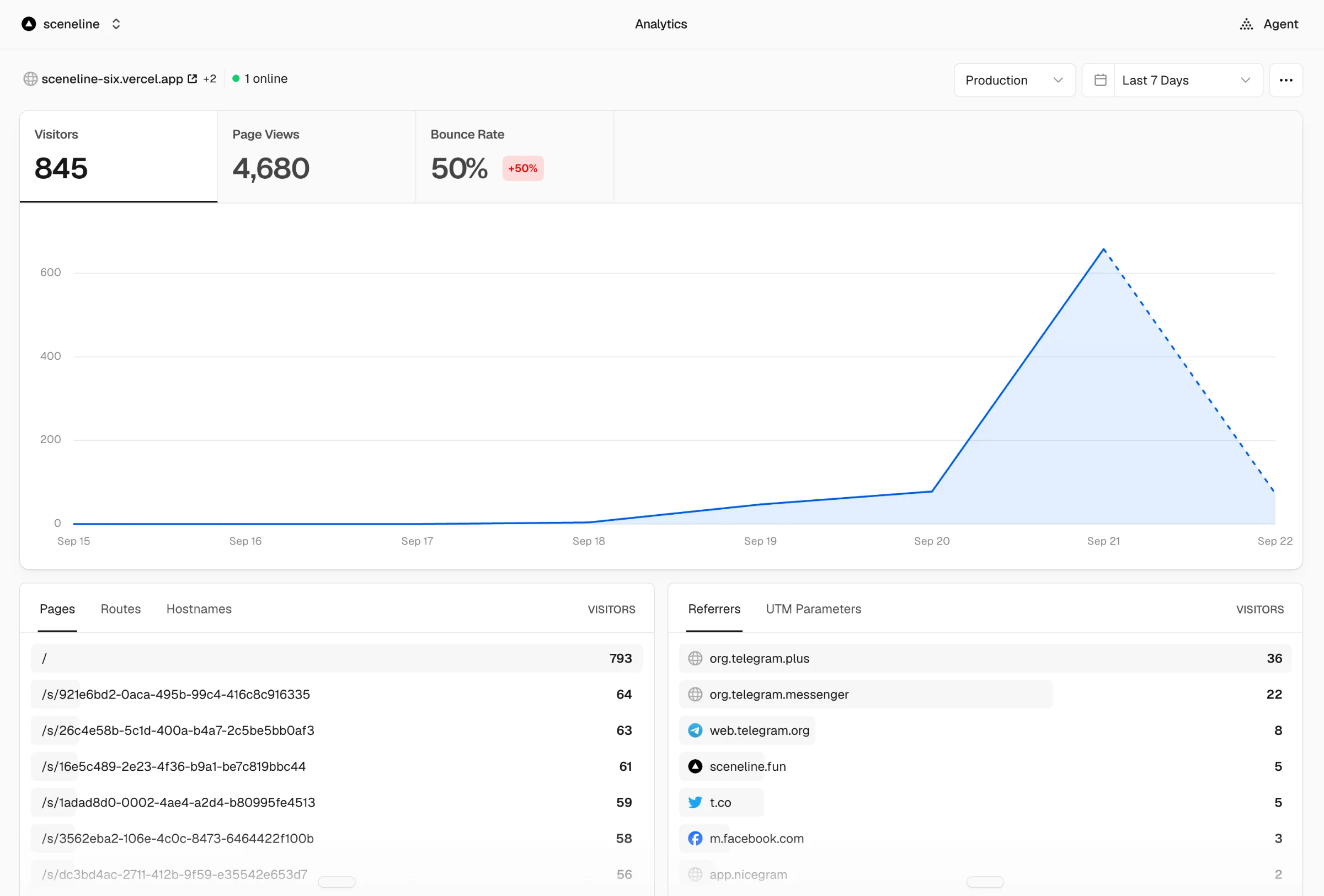Click the org.telegram.plus referrer label

(x=760, y=658)
